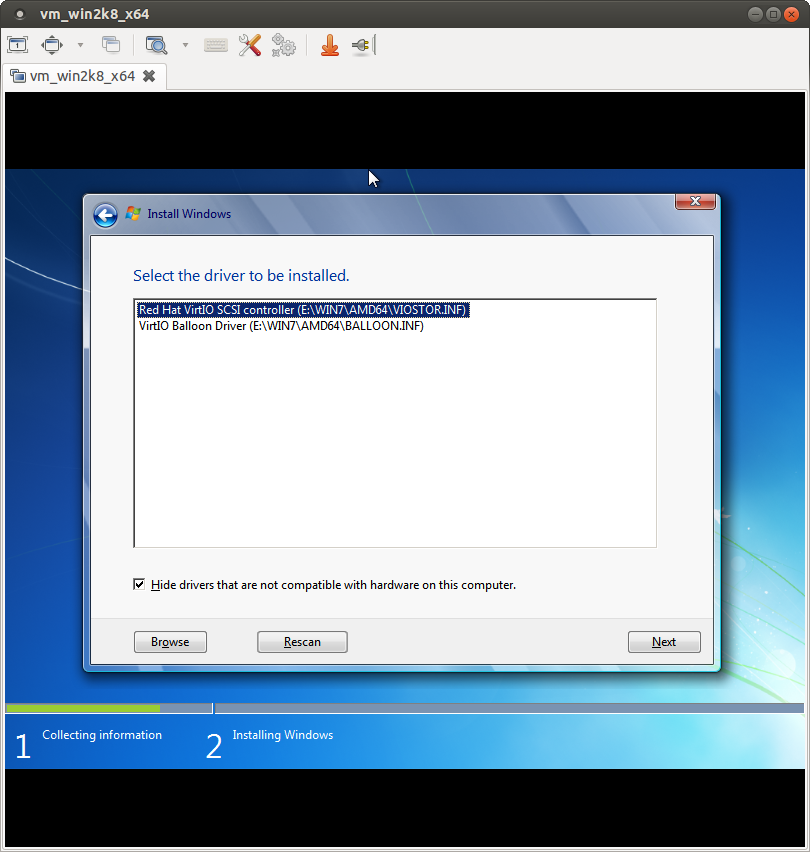810x852 pixels.
Task: Click the Browse button
Action: (x=170, y=642)
